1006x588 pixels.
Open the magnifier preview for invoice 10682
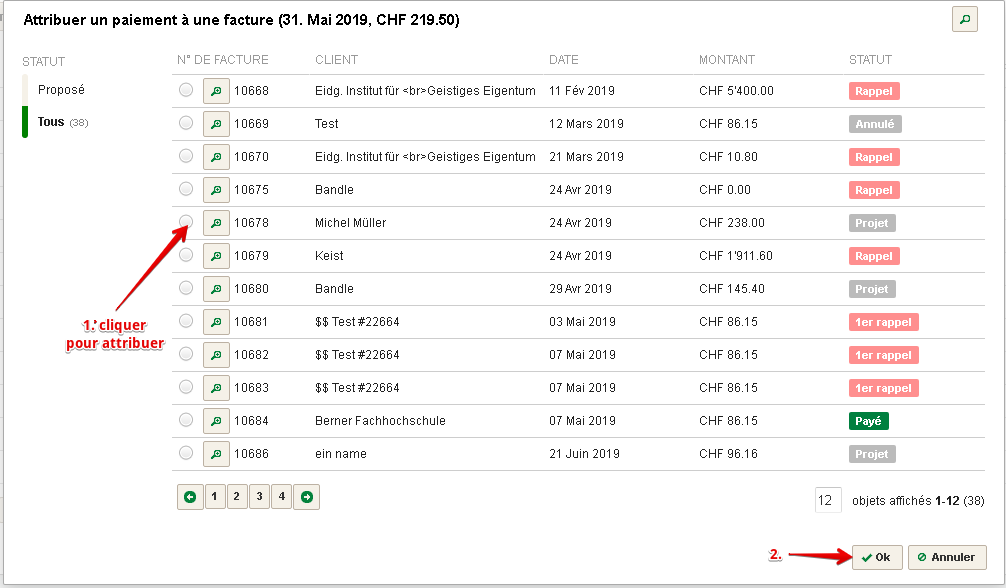(x=216, y=355)
